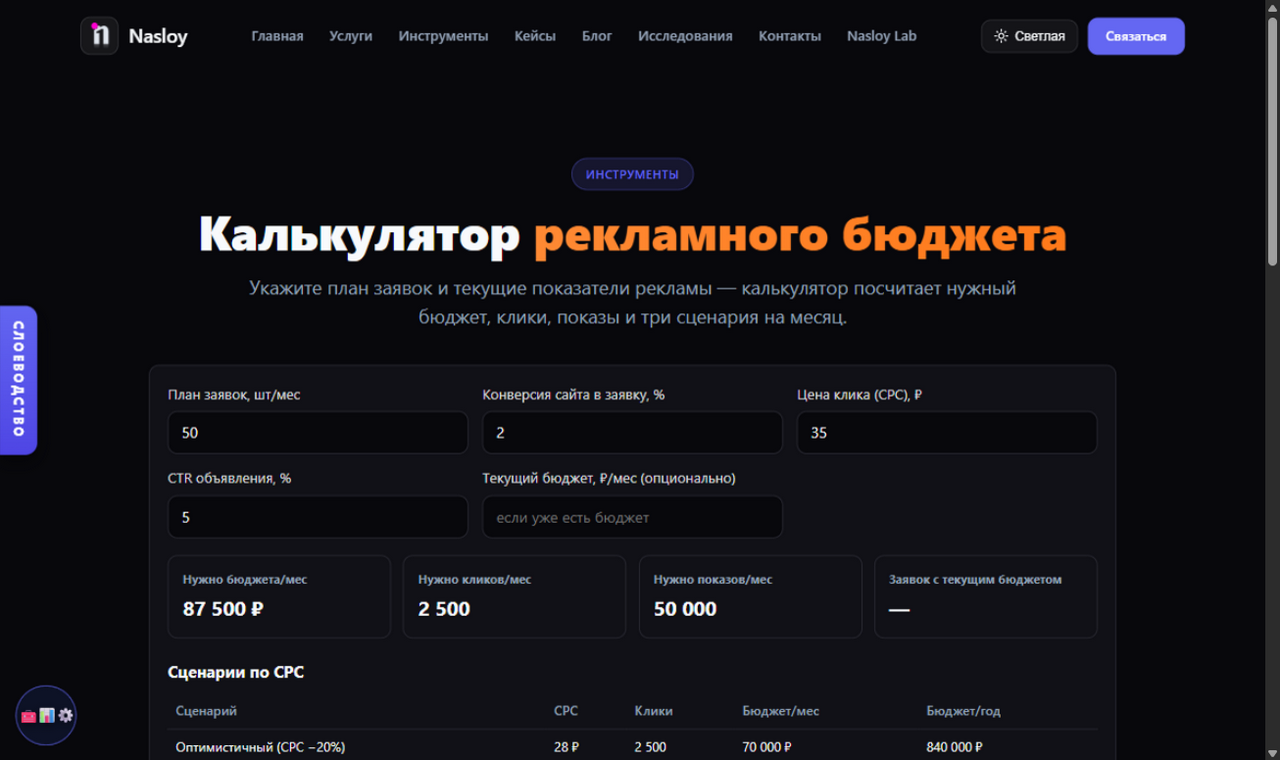This screenshot has width=1280, height=760.
Task: Click the Сценарии по CPC heading
Action: (236, 672)
